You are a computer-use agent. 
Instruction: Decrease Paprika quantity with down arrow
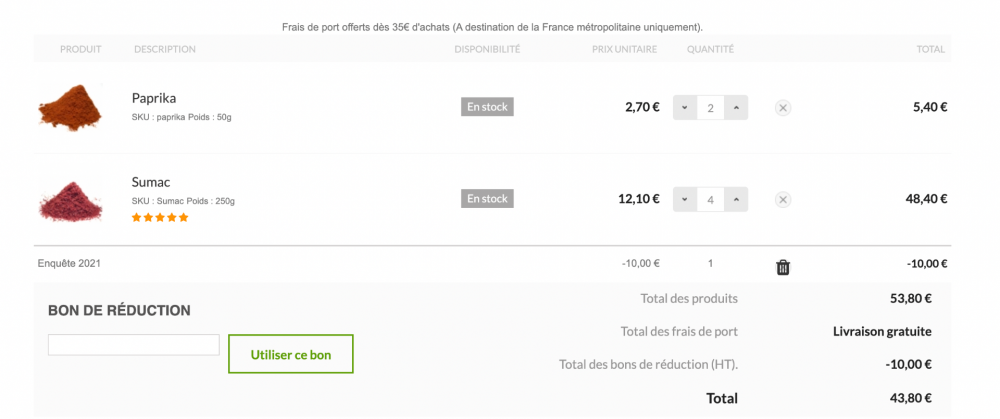point(685,108)
